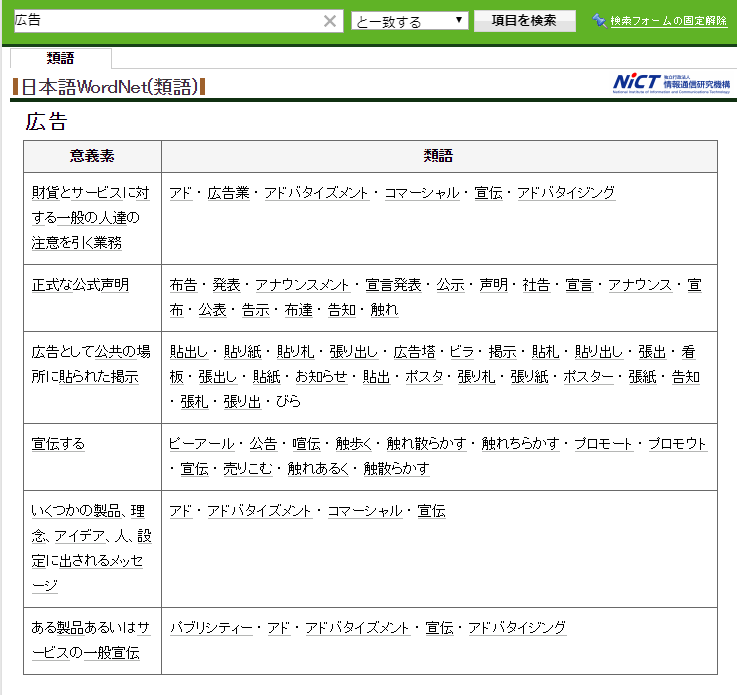Image resolution: width=737 pixels, height=695 pixels.
Task: Click the synonym アナウンスメント
Action: (303, 285)
